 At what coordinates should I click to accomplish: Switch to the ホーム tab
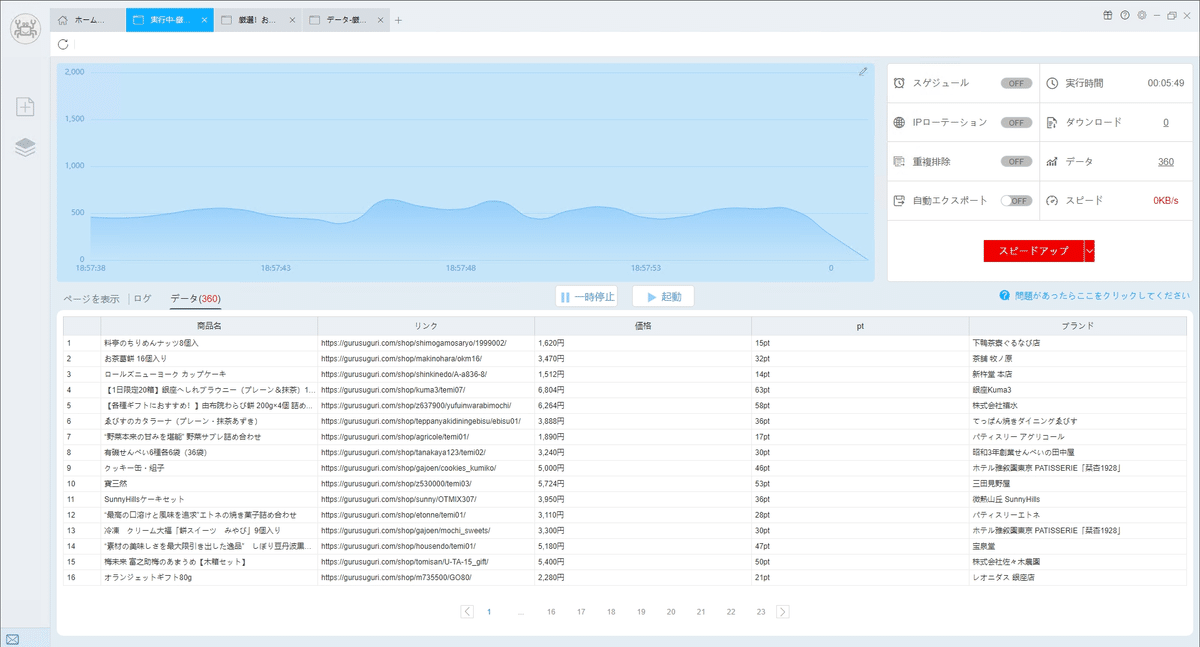(x=88, y=20)
